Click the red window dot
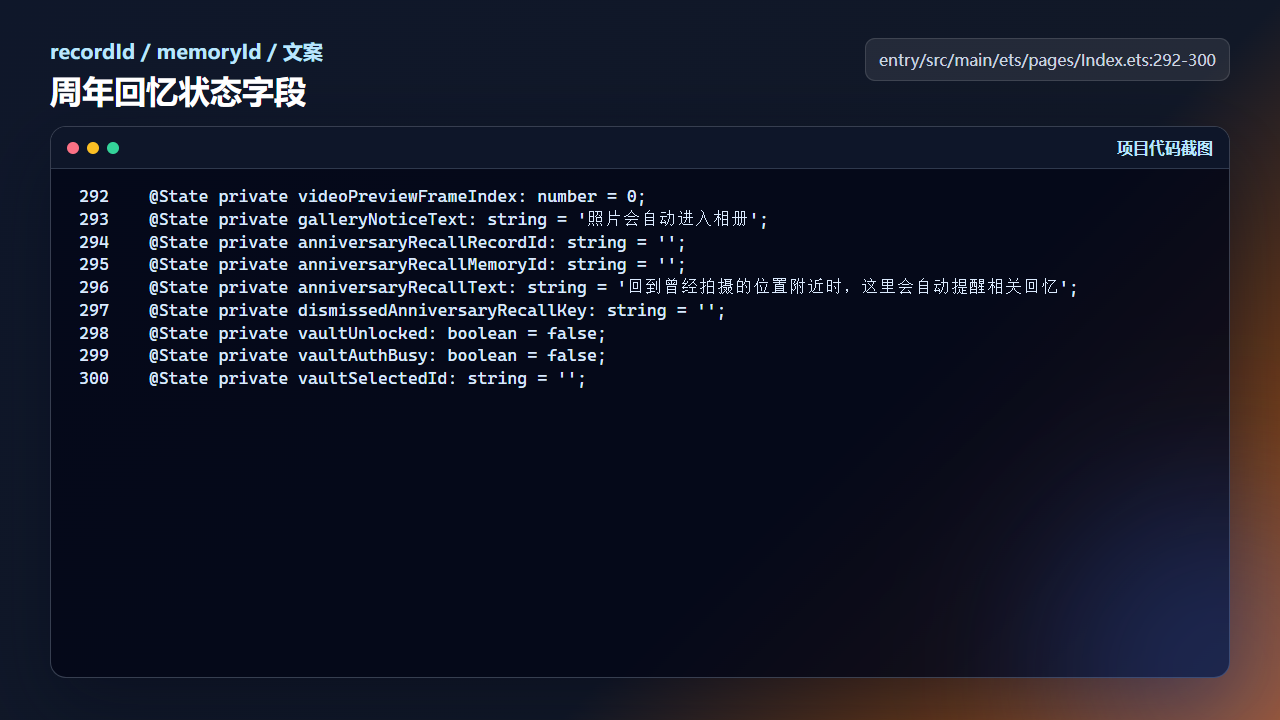Screen dimensions: 1280x720 pos(73,148)
